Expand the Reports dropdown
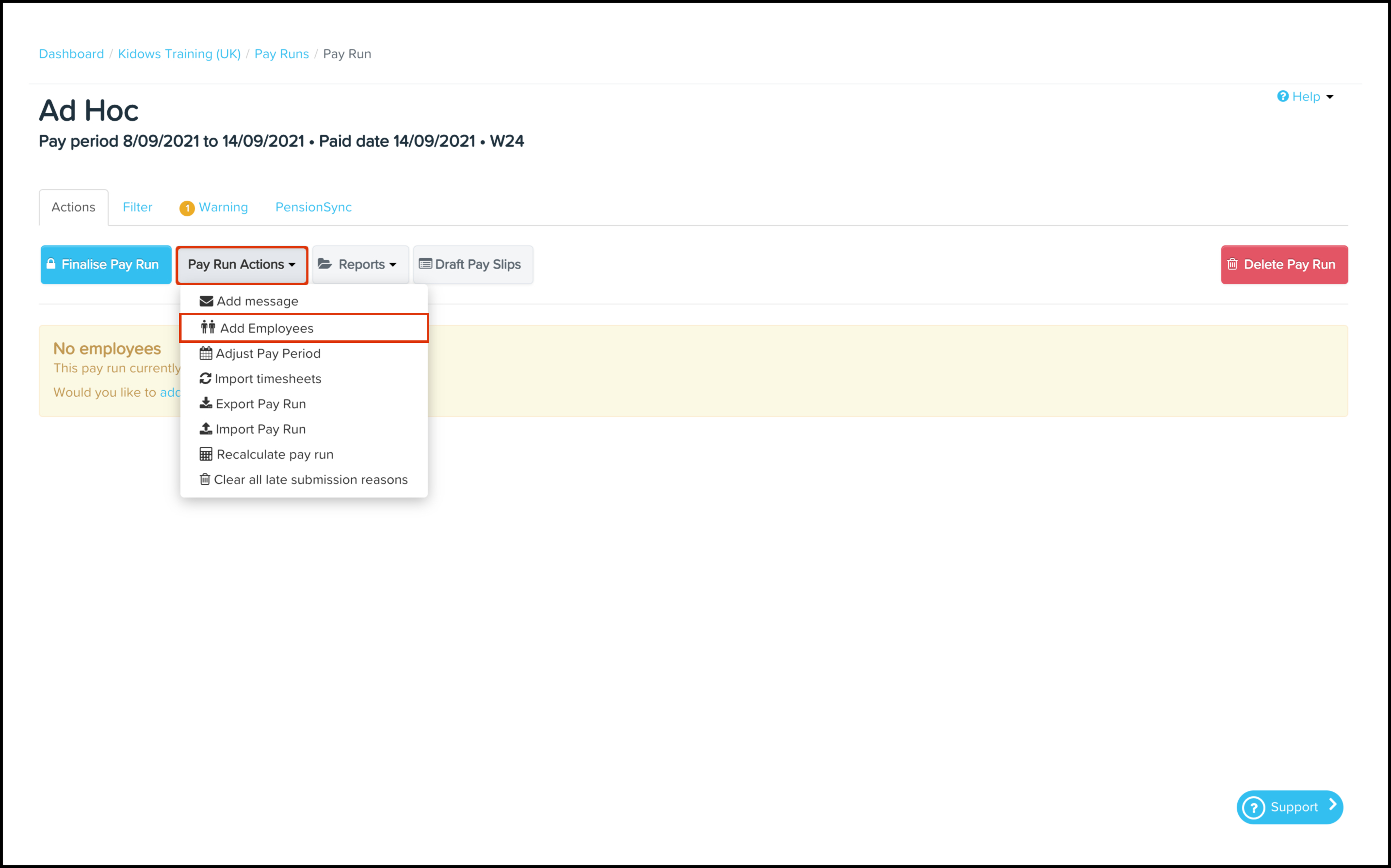Viewport: 1391px width, 868px height. point(360,265)
